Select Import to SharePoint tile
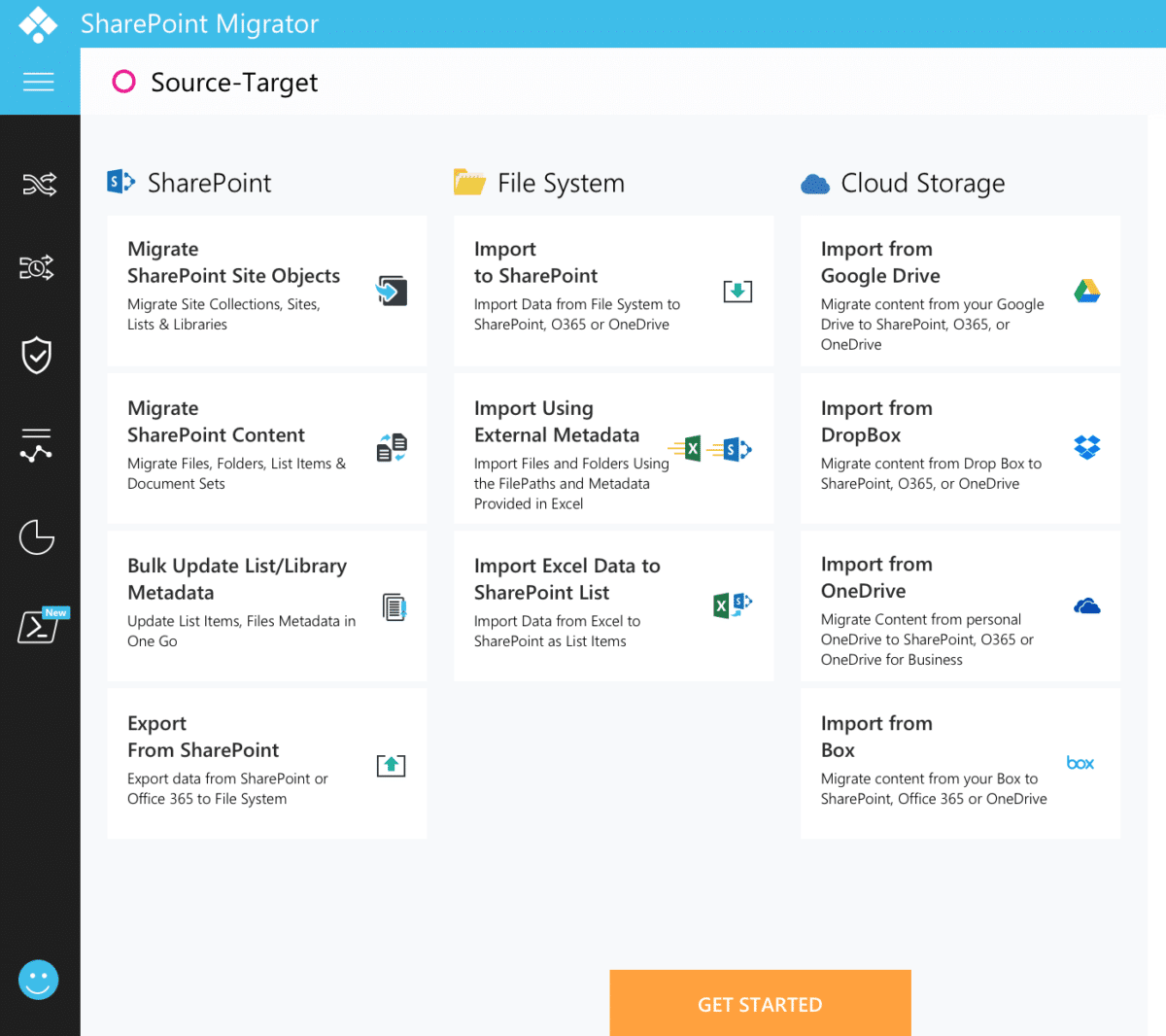This screenshot has height=1036, width=1166. [613, 291]
